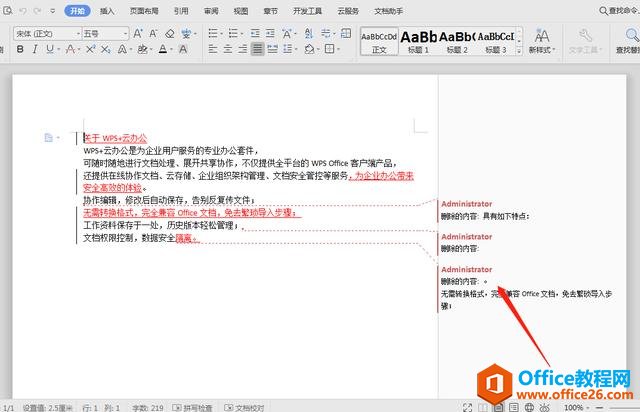The height and width of the screenshot is (412, 640).
Task: Apply the font color A button
Action: (163, 49)
